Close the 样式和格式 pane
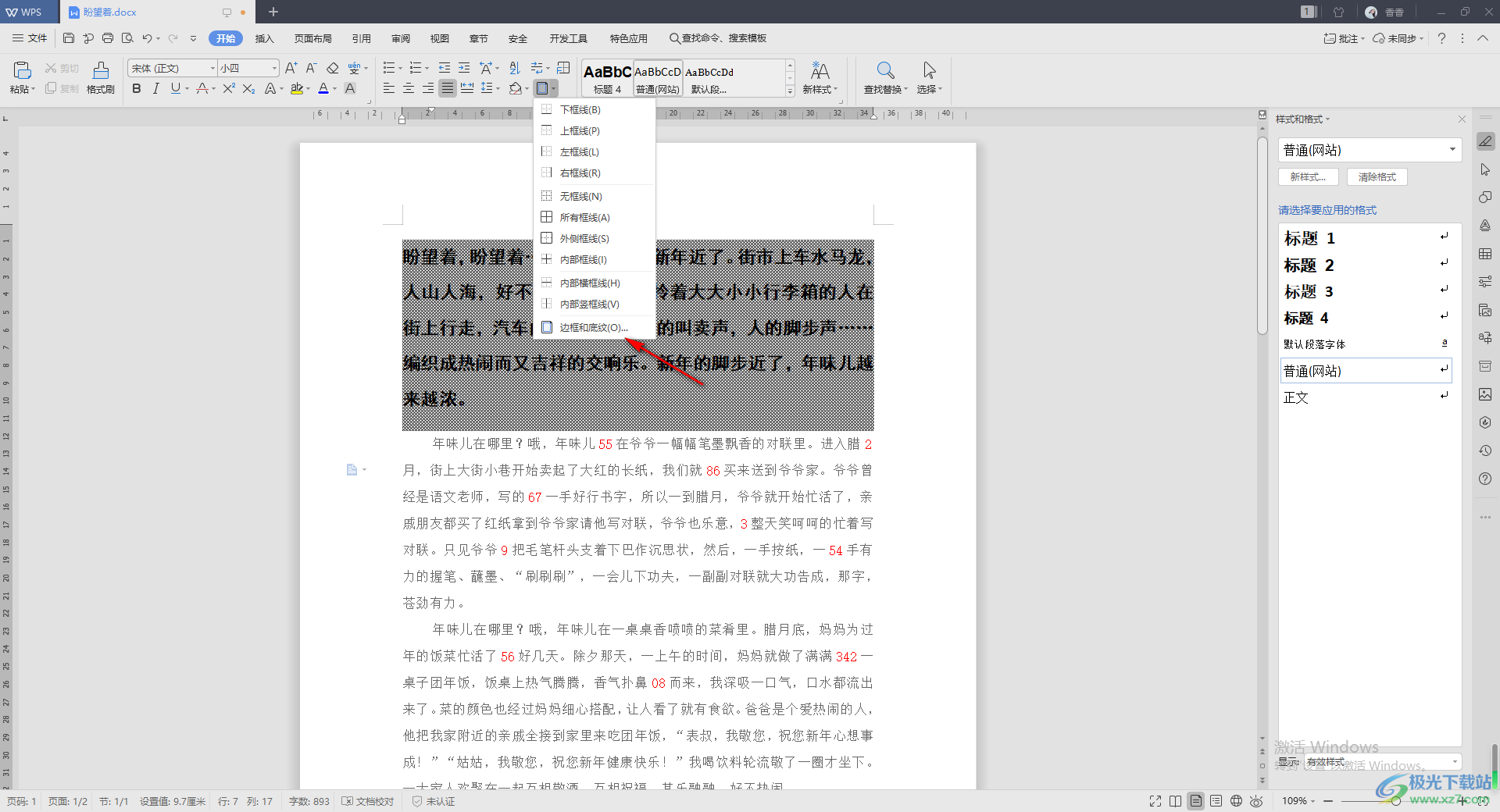 (1462, 119)
